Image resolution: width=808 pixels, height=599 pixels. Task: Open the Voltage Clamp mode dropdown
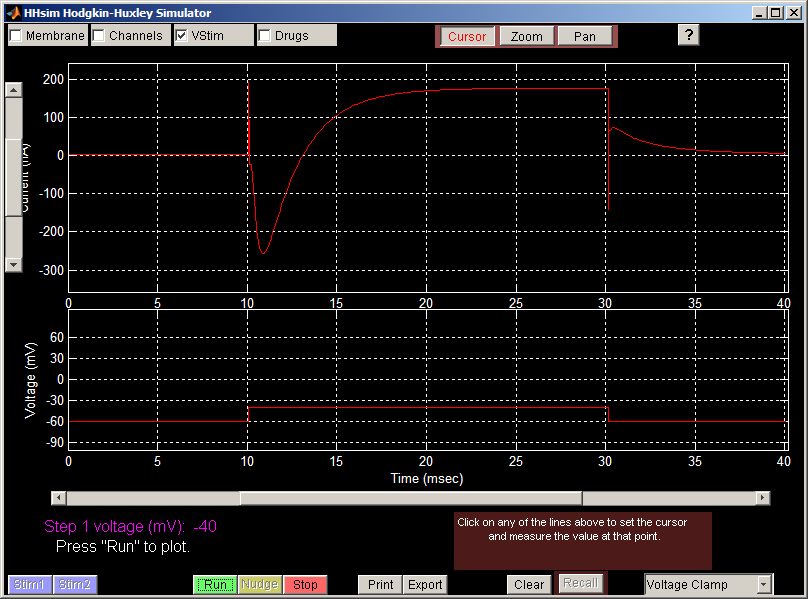pyautogui.click(x=764, y=585)
